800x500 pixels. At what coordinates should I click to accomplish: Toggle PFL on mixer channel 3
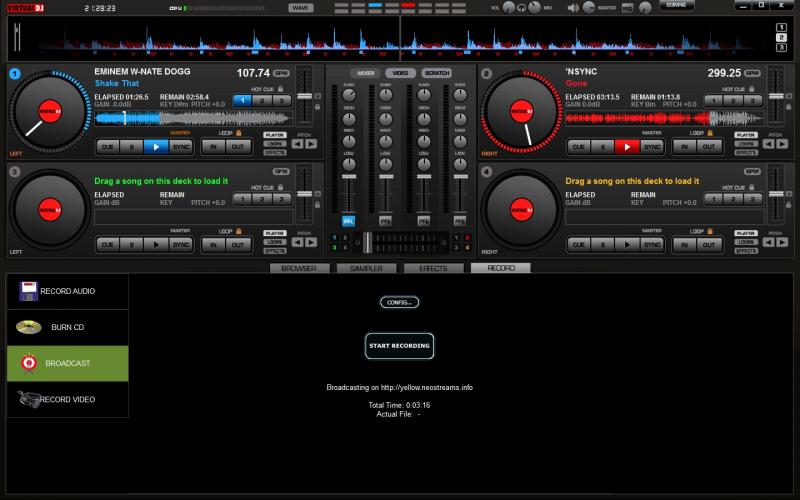(x=423, y=221)
